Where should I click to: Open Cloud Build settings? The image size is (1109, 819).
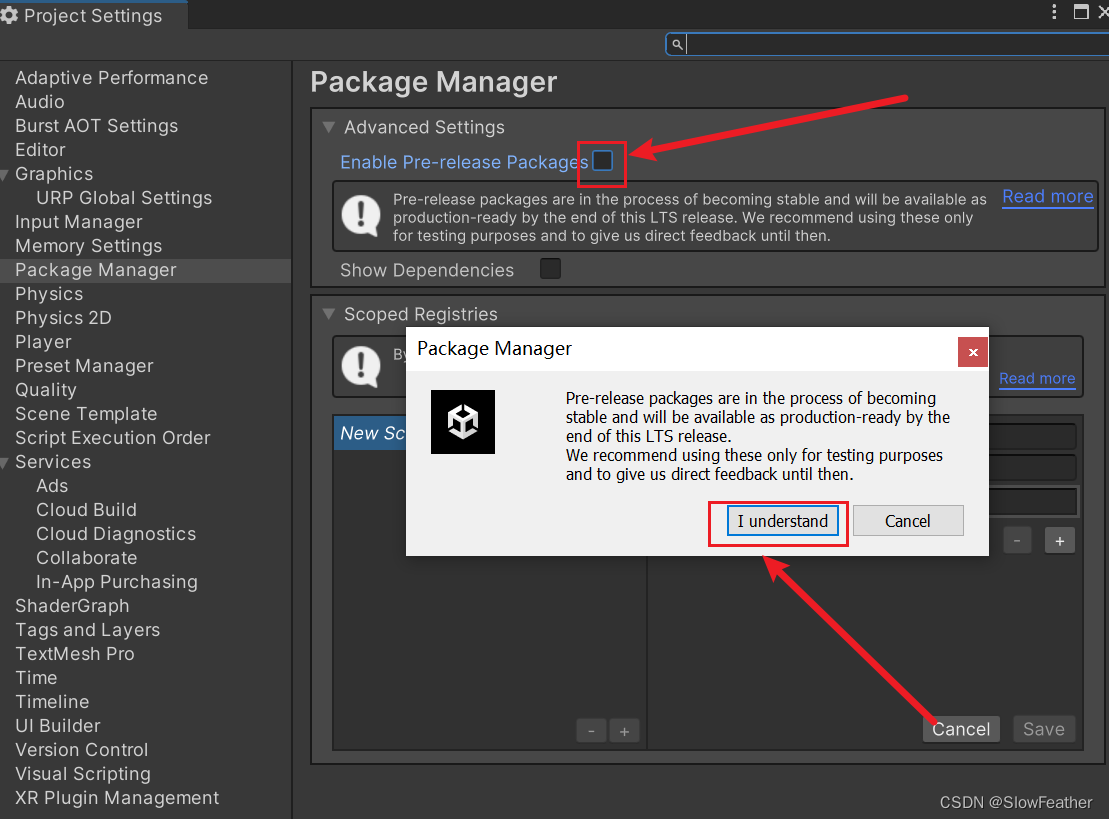[86, 511]
